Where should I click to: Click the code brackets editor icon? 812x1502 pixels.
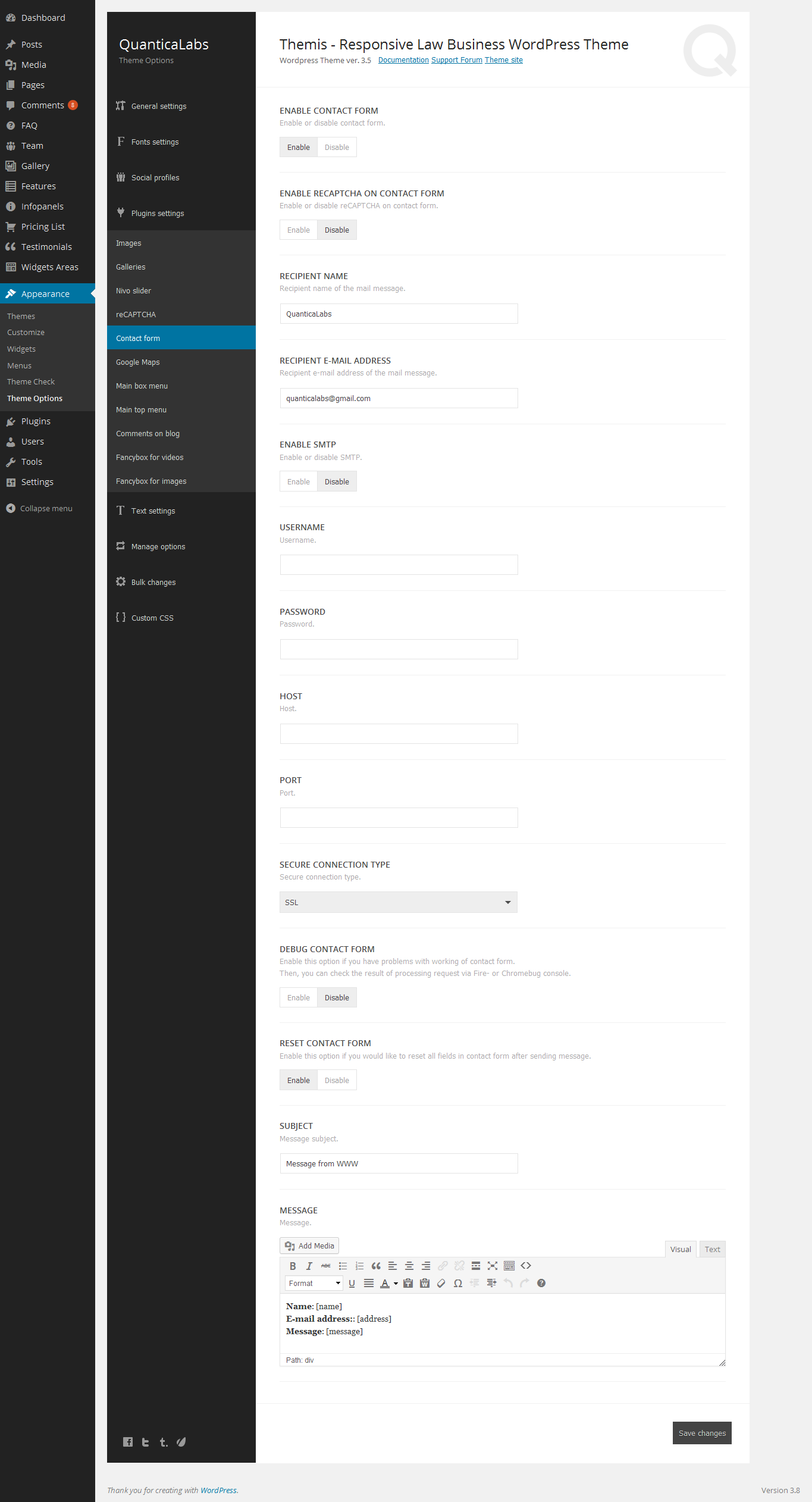[526, 1266]
